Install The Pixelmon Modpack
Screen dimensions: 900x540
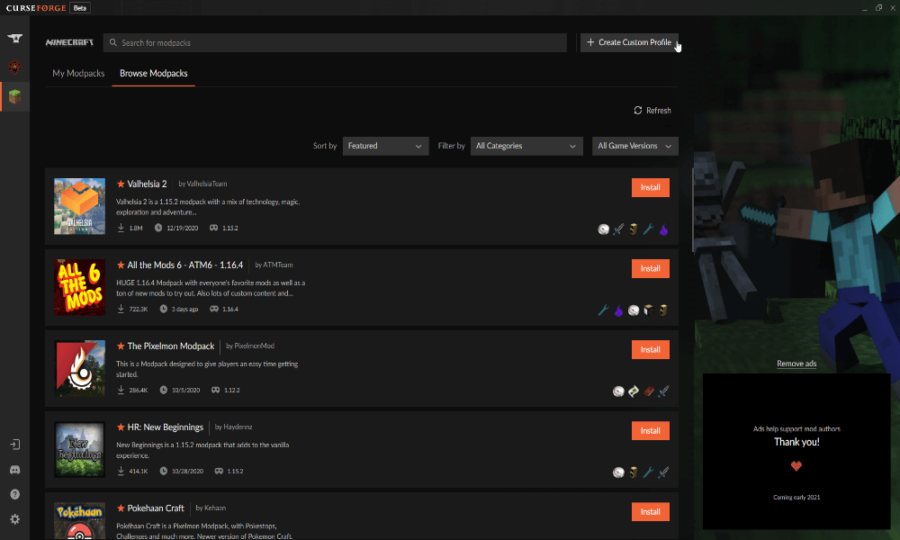click(x=650, y=349)
